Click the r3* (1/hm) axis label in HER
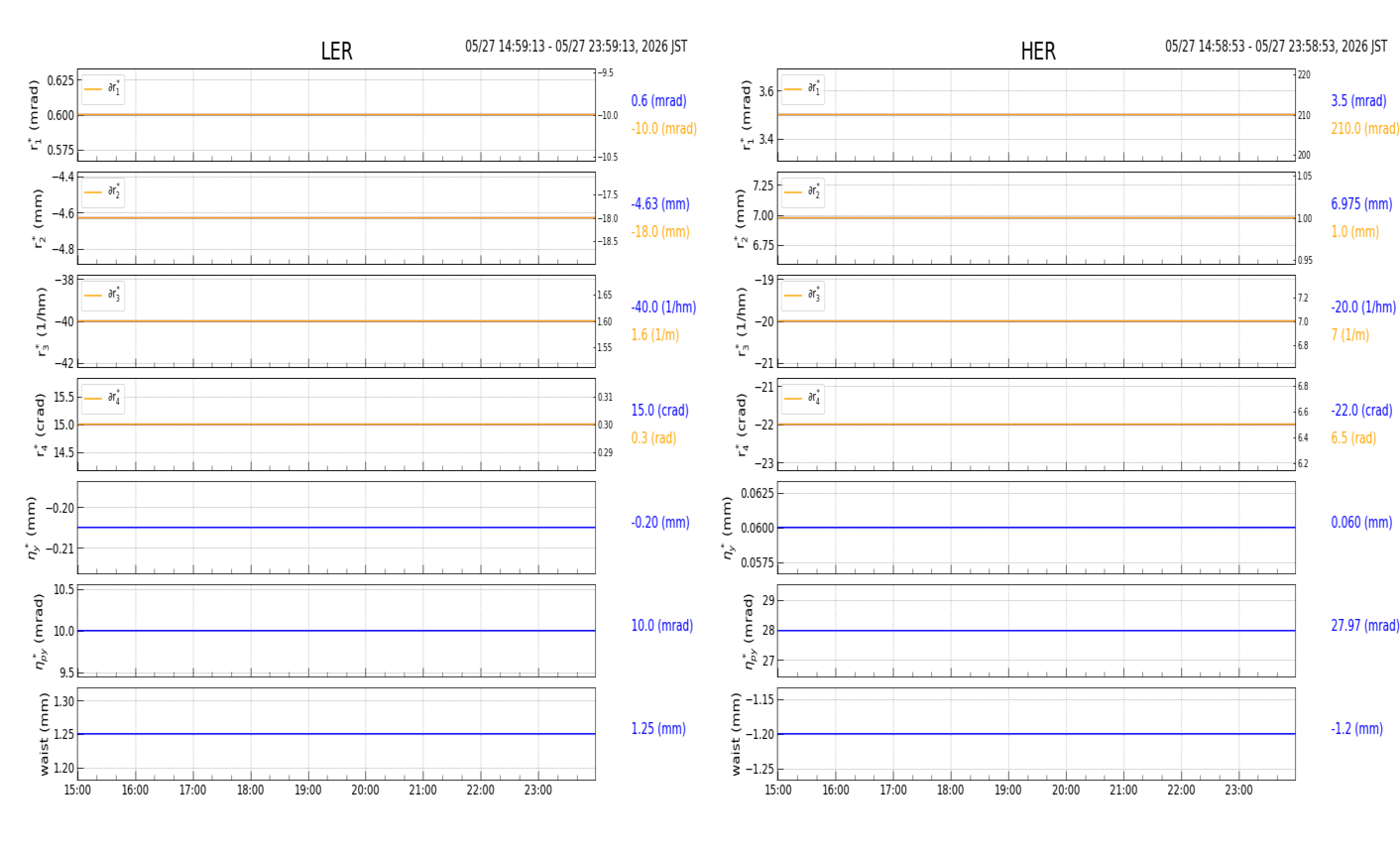Image resolution: width=1400 pixels, height=857 pixels. pos(741,321)
